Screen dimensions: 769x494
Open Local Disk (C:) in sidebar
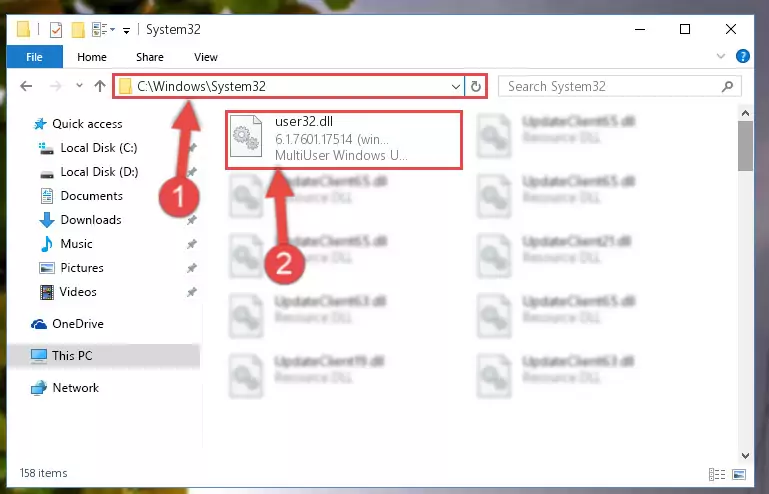pos(99,148)
